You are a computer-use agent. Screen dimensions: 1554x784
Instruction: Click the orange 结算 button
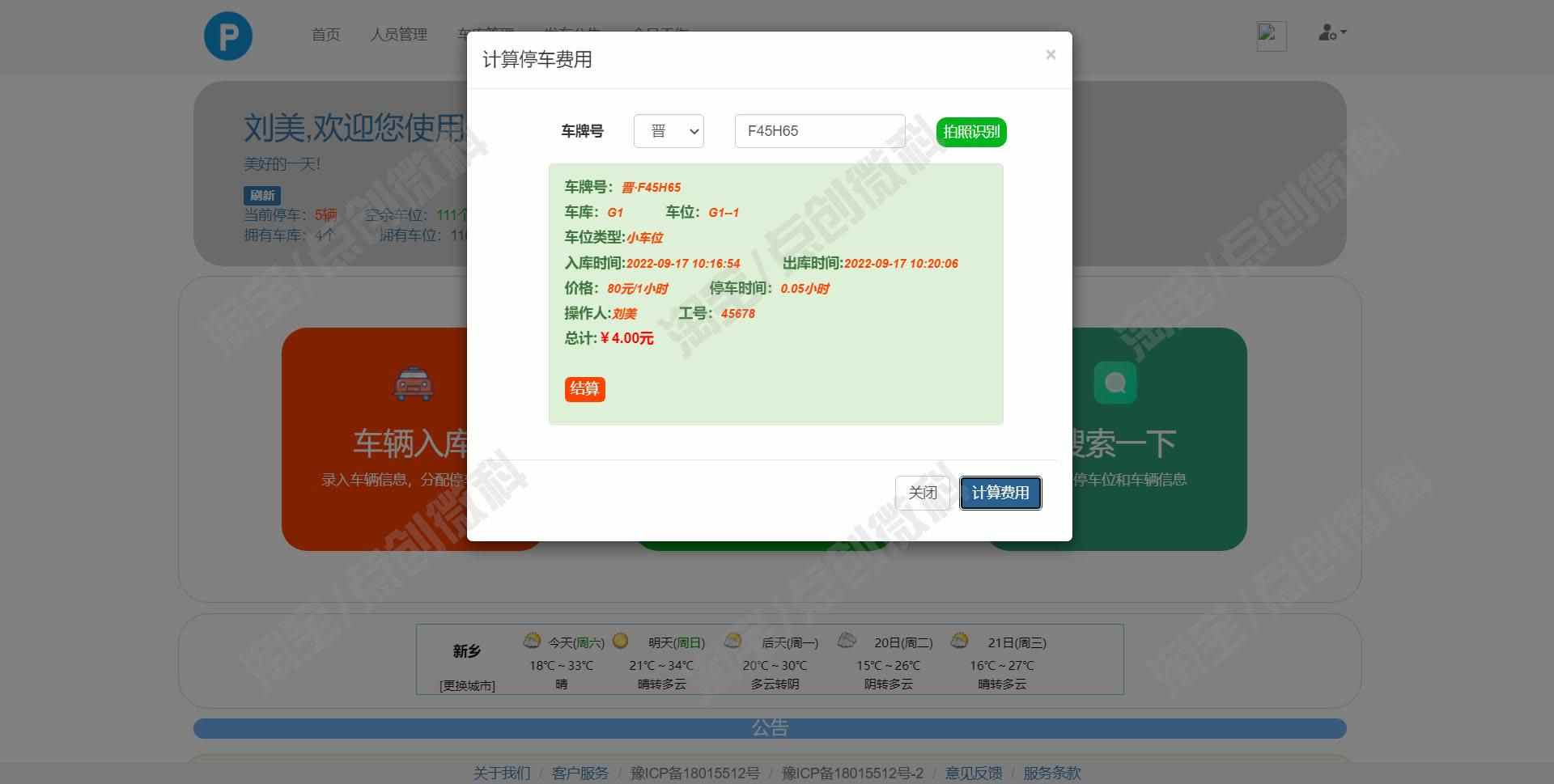pos(584,389)
